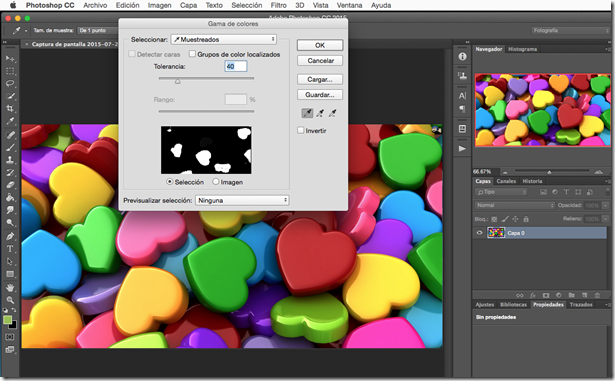615x381 pixels.
Task: Click the Add to Sample eyedropper
Action: click(x=320, y=113)
